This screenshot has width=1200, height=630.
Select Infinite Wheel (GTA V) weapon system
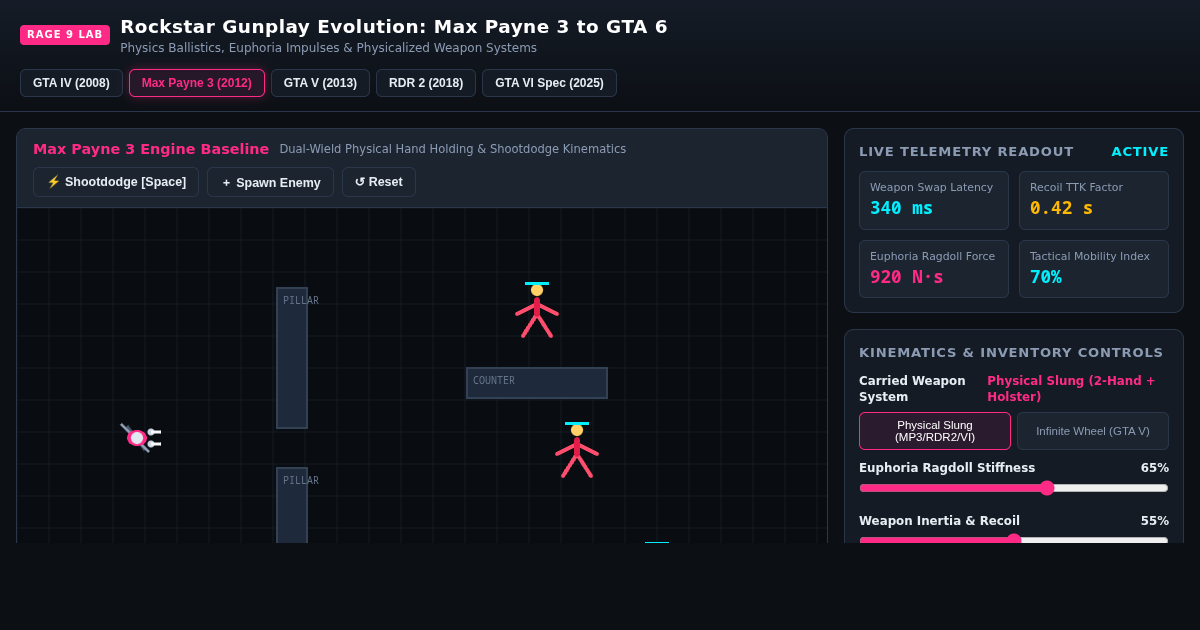(x=1093, y=431)
